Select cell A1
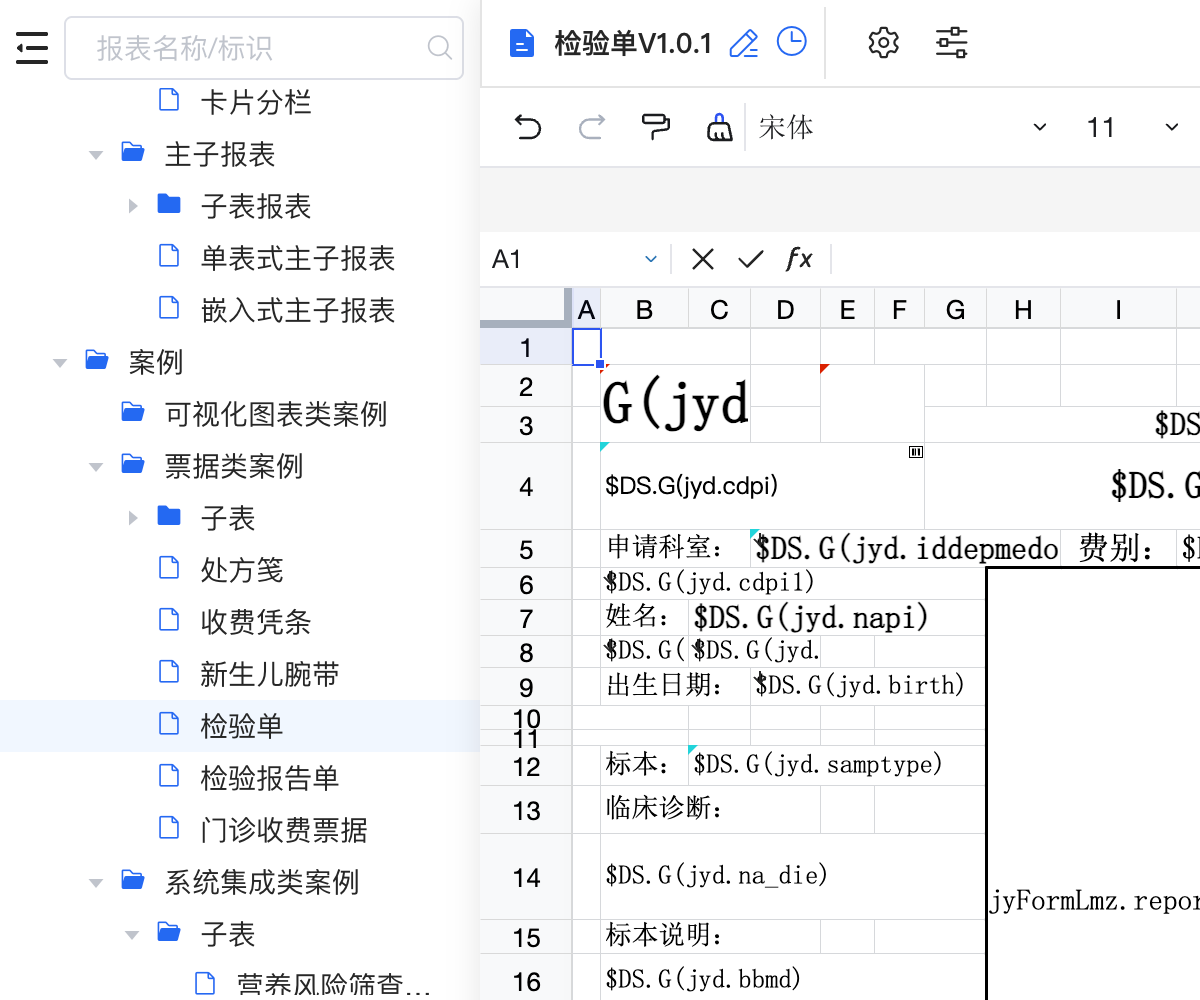This screenshot has height=1000, width=1200. pyautogui.click(x=586, y=347)
